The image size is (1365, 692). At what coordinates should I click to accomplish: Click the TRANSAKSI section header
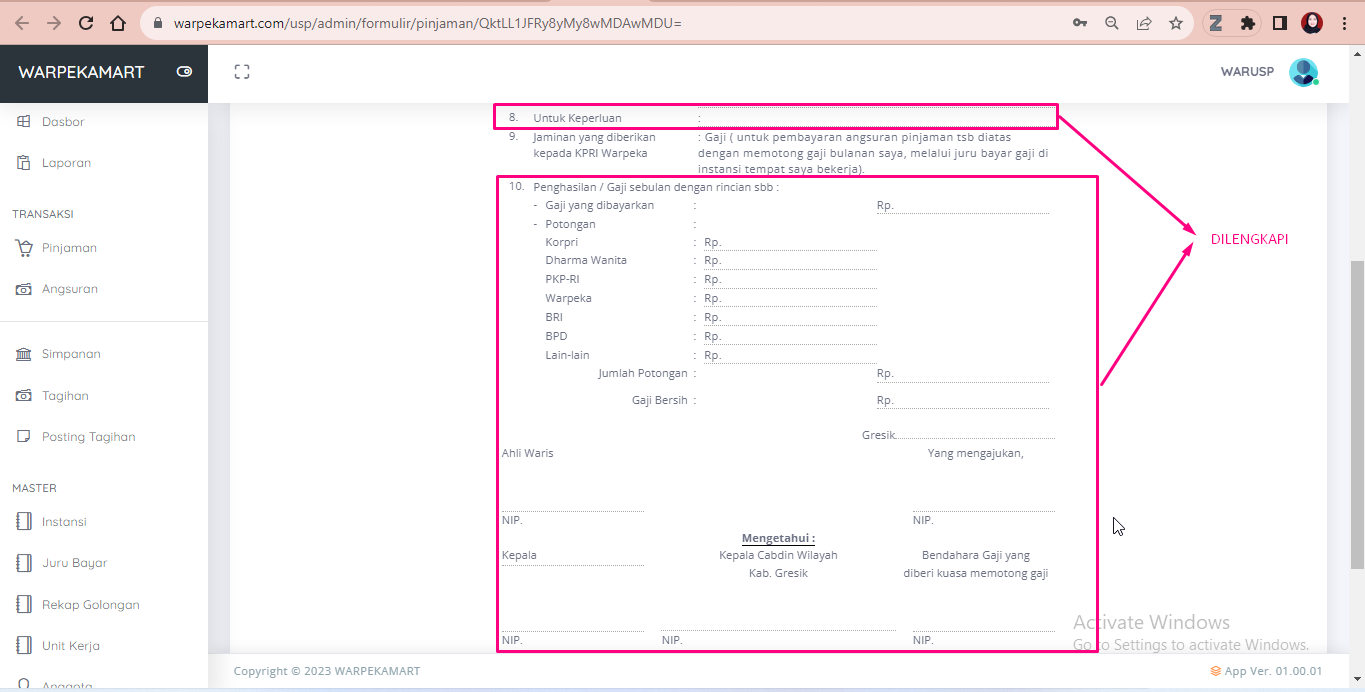click(43, 214)
